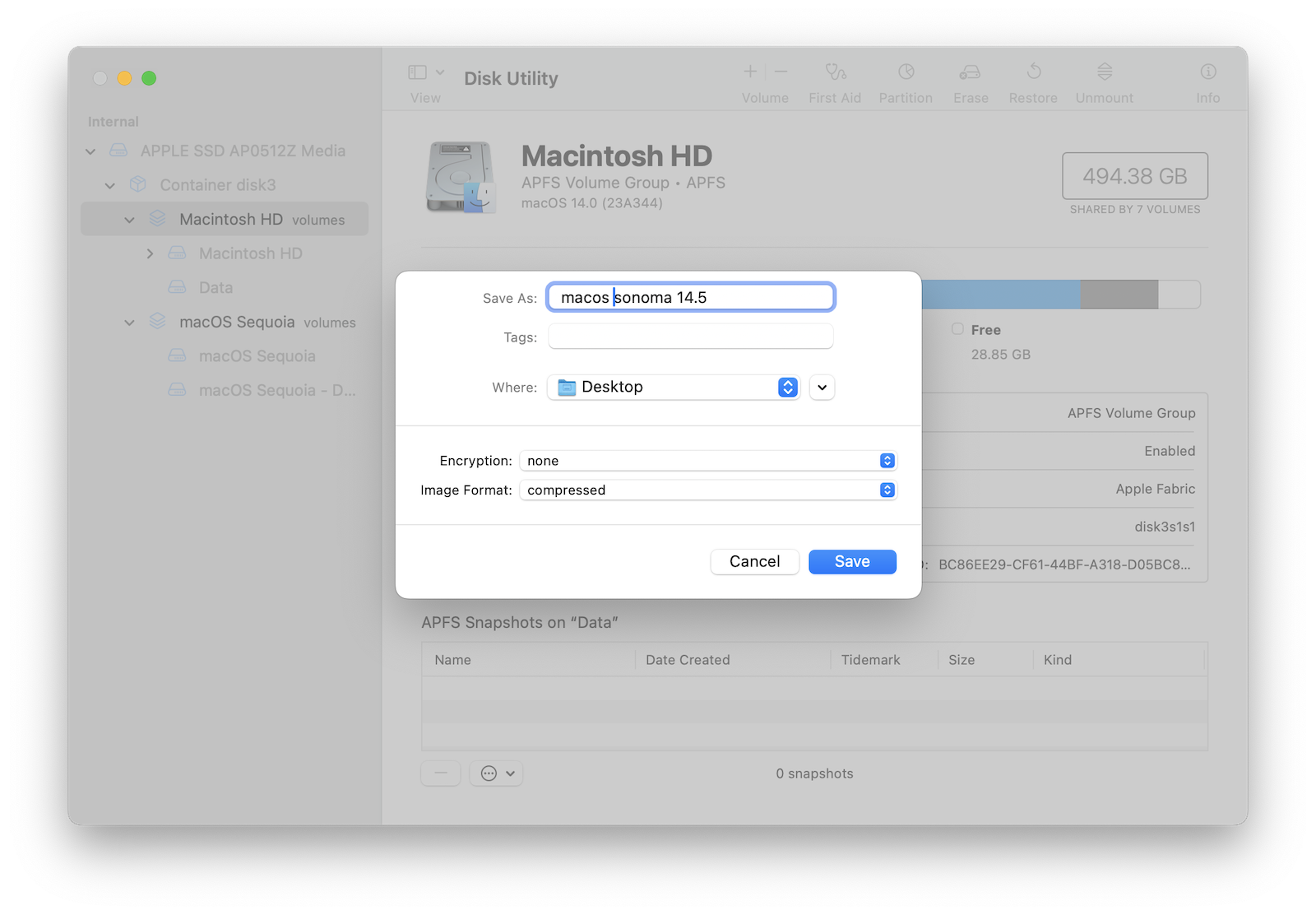
Task: Click the Container disk3 cube icon
Action: [138, 184]
